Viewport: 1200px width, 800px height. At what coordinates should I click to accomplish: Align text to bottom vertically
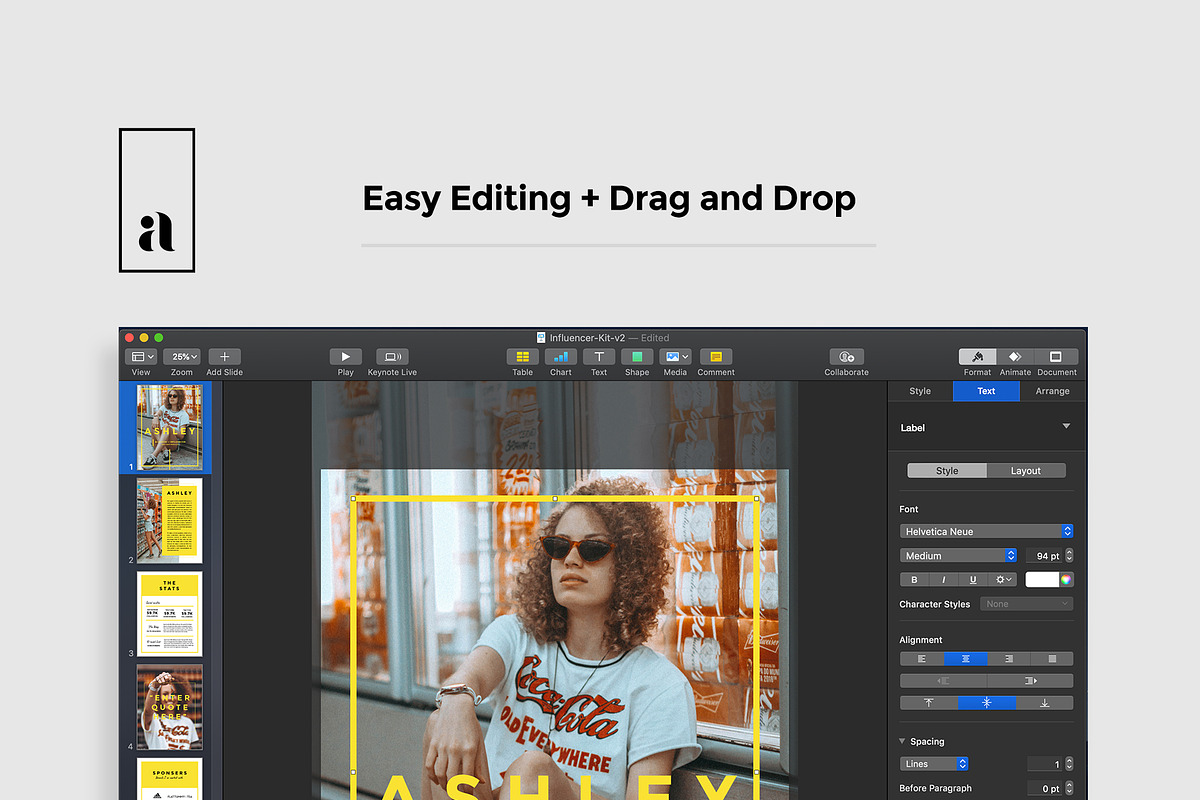(1045, 703)
